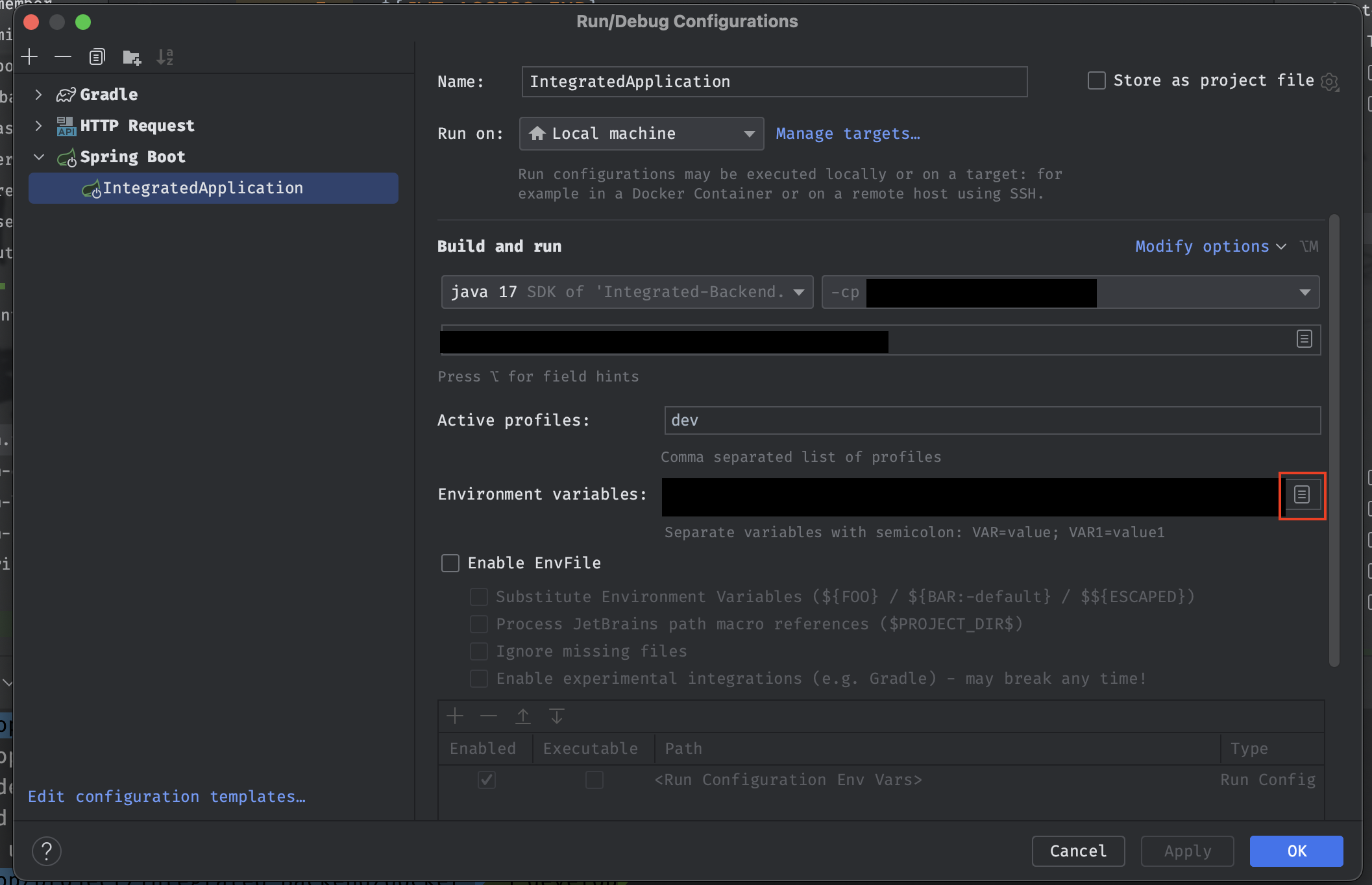Screen dimensions: 1372x885
Task: Open the java 17 SDK dropdown
Action: (x=626, y=292)
